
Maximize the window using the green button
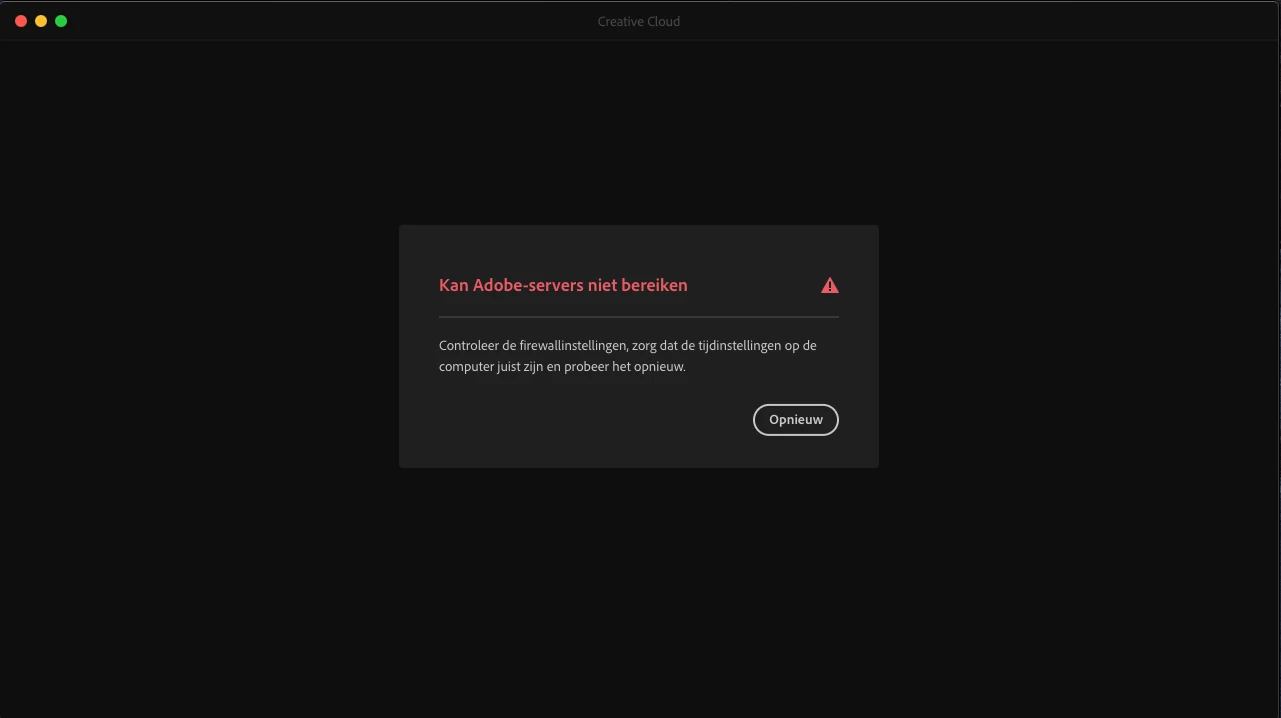pyautogui.click(x=61, y=21)
